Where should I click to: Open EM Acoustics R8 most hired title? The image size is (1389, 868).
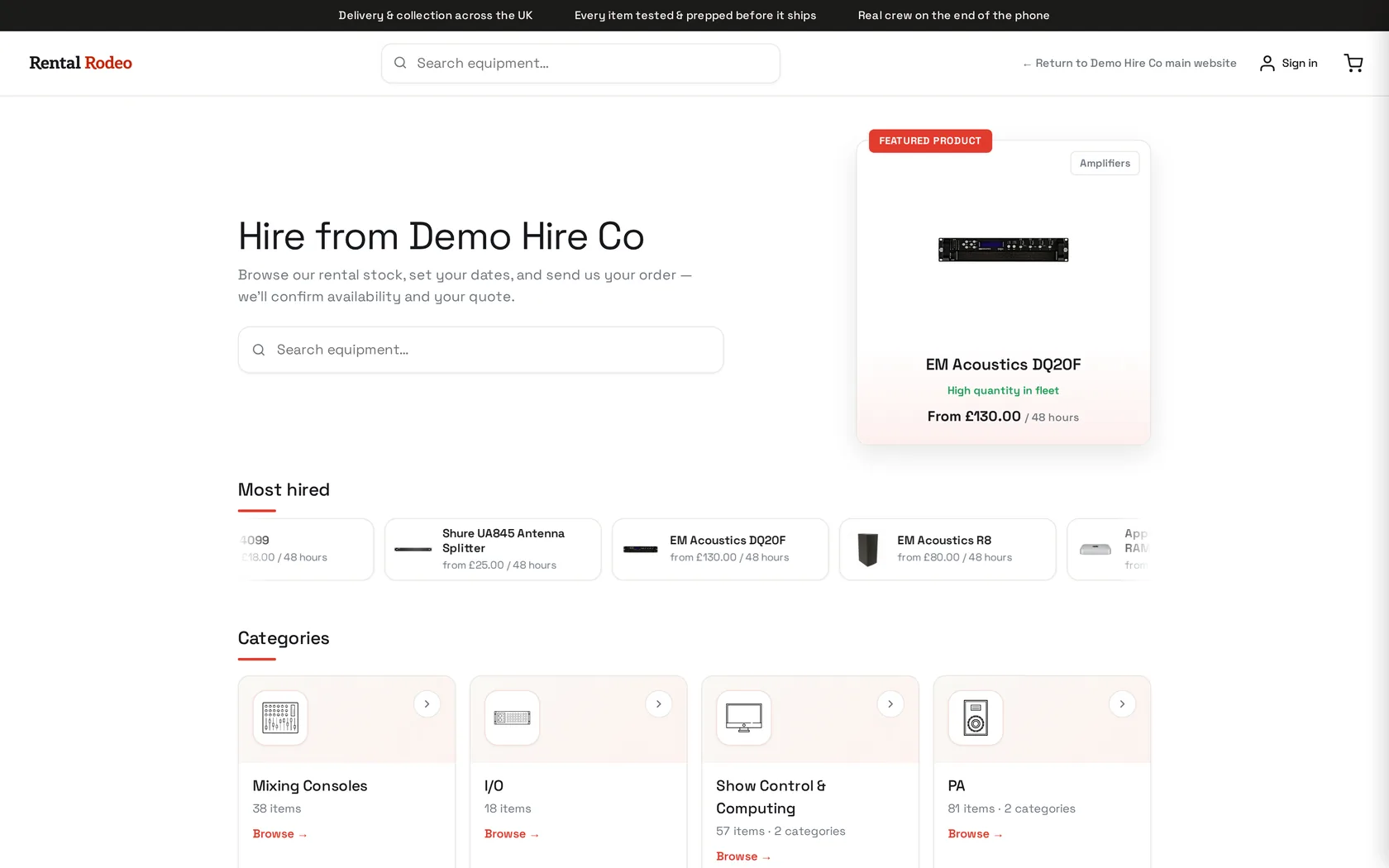tap(944, 540)
